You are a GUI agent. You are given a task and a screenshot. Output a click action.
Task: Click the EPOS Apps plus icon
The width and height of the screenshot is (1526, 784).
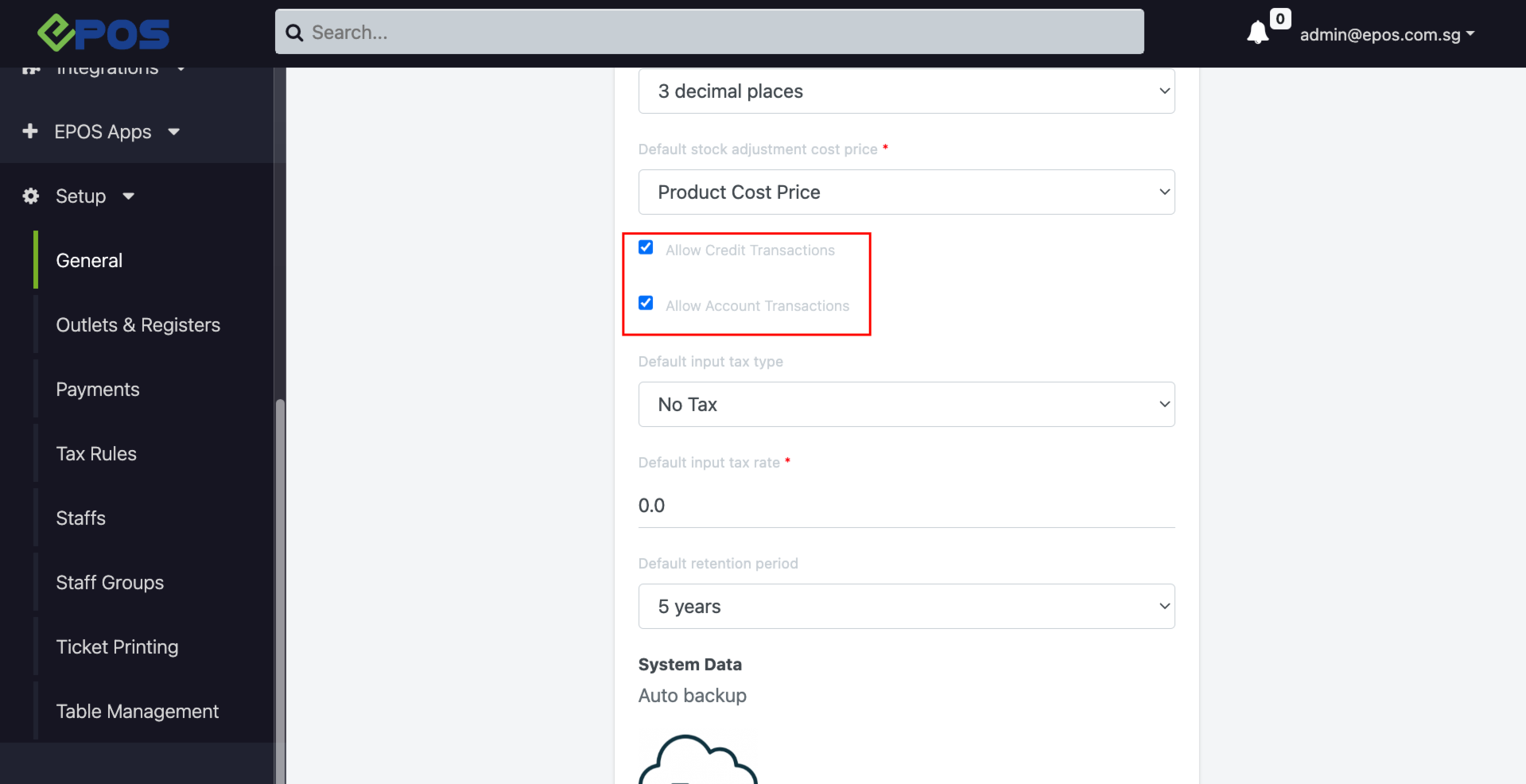30,131
